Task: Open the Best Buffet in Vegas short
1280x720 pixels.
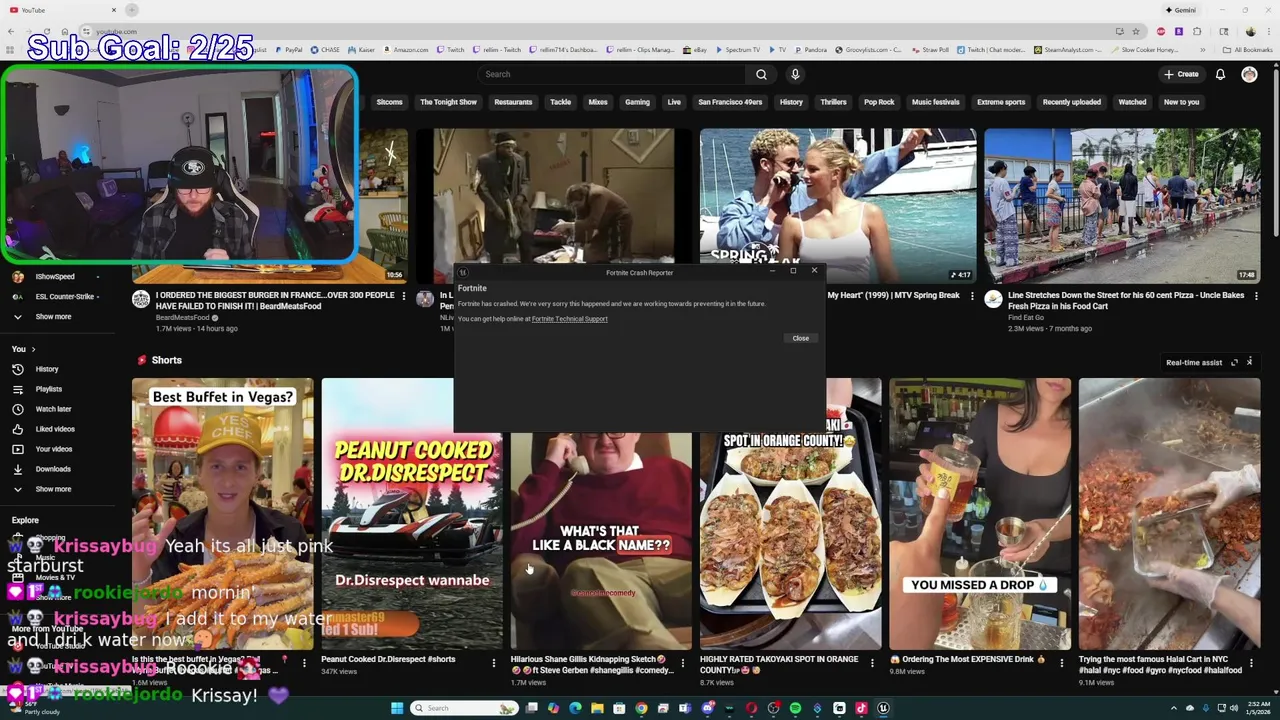Action: 222,514
